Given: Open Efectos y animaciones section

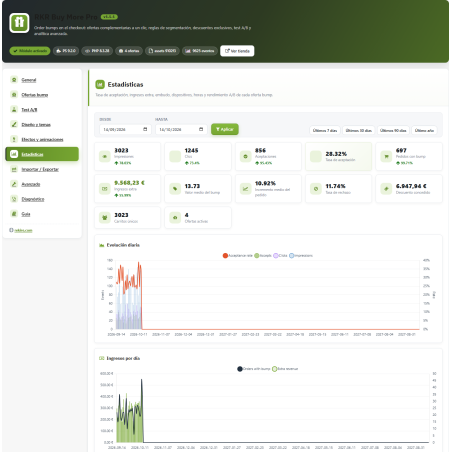Looking at the screenshot, I should point(42,139).
